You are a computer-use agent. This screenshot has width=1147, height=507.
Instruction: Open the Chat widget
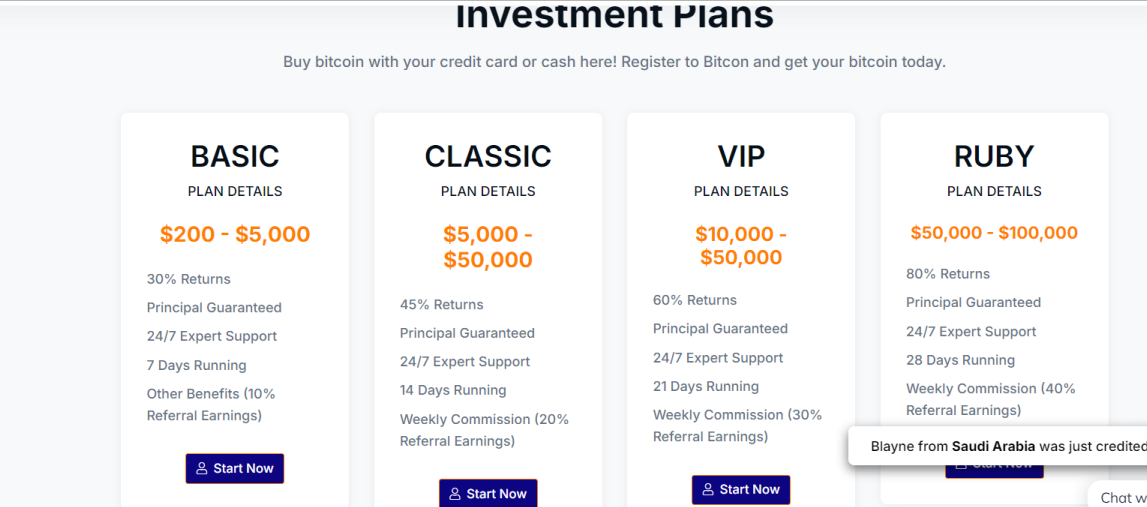[x=1117, y=496]
